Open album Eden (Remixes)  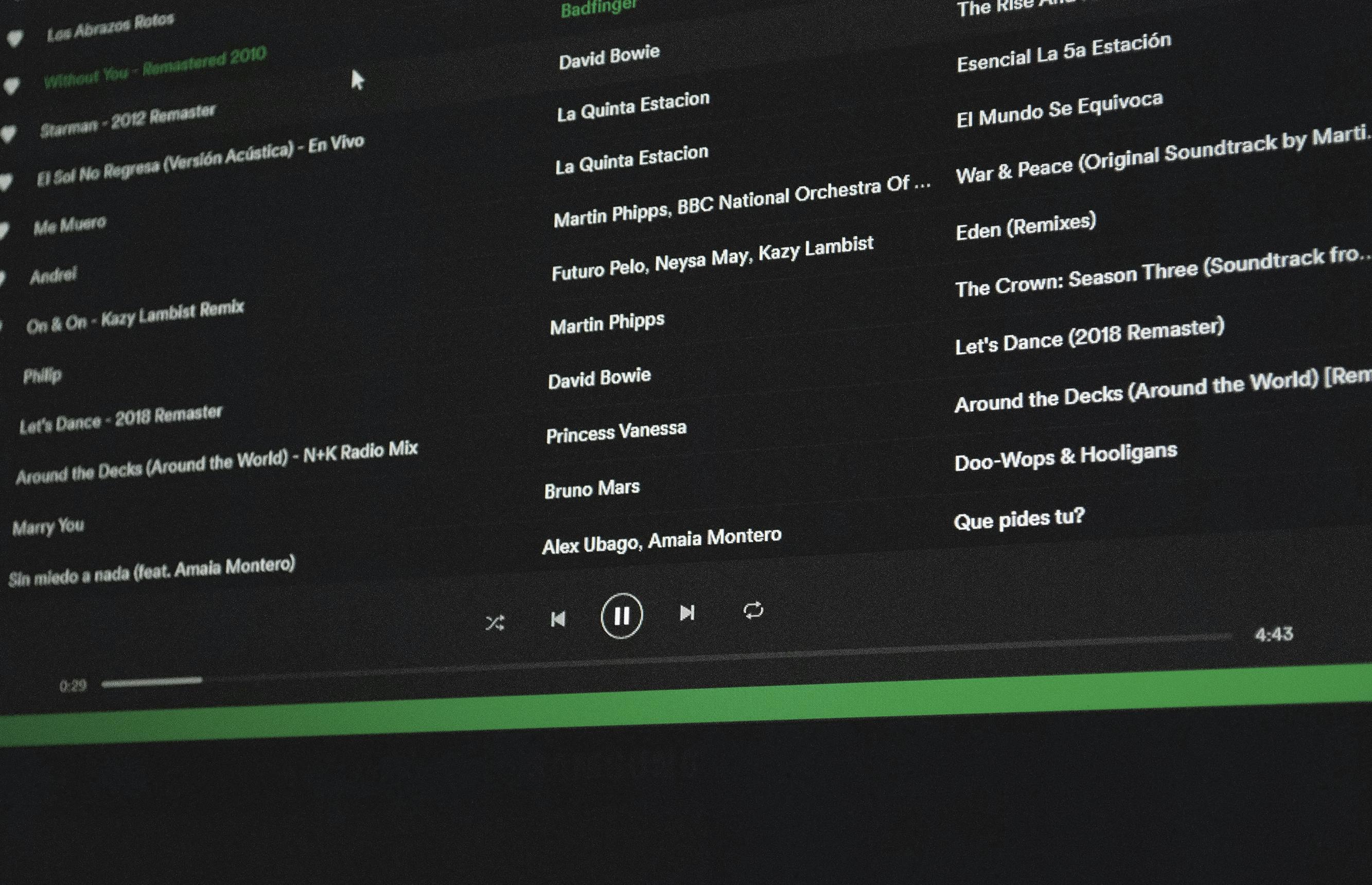click(1026, 226)
